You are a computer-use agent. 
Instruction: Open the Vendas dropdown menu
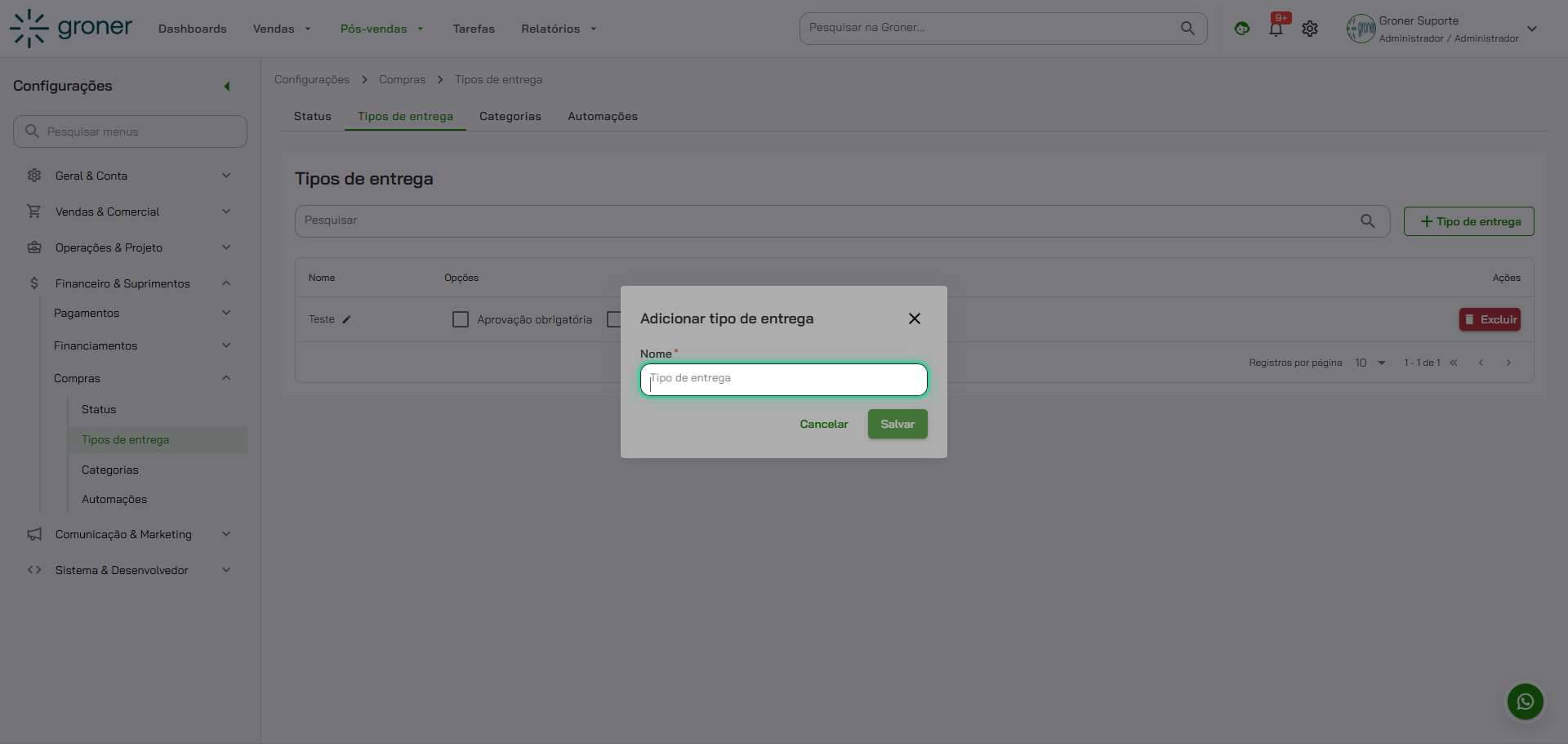pyautogui.click(x=282, y=29)
